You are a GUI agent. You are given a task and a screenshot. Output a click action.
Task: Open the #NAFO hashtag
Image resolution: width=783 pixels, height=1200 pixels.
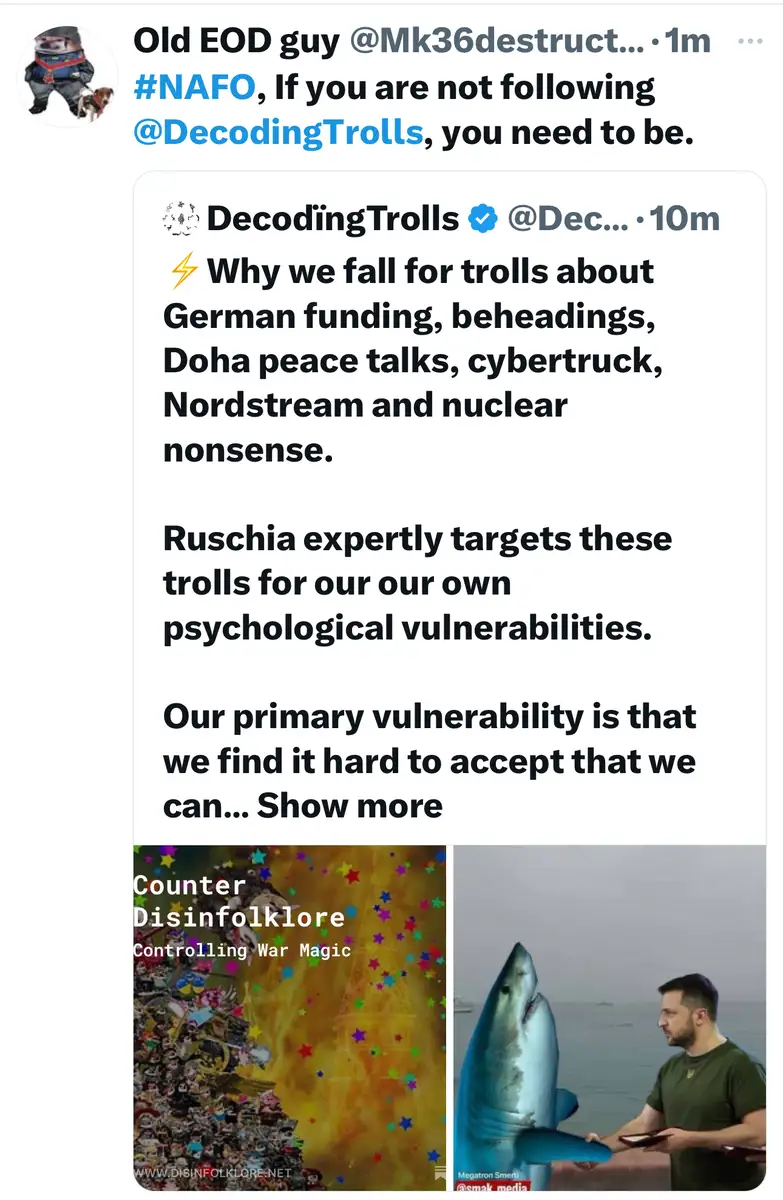click(x=193, y=88)
